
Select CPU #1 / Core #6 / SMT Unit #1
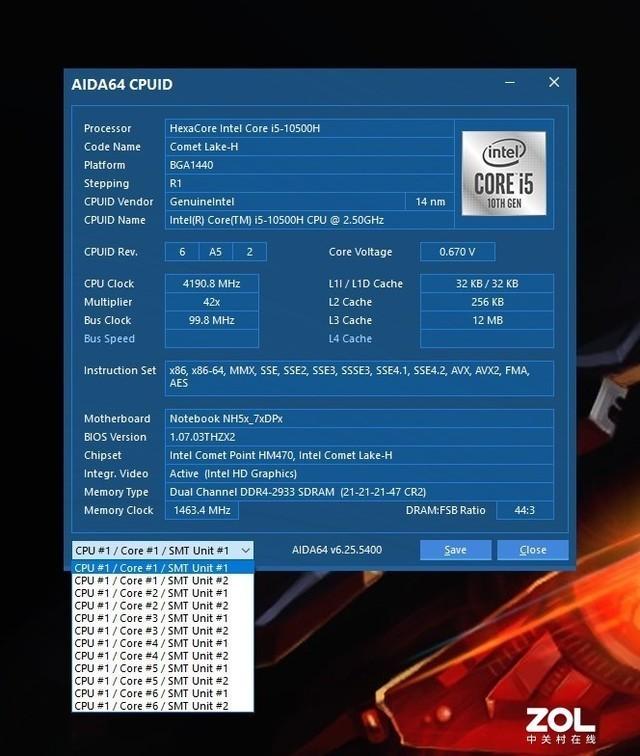point(163,693)
